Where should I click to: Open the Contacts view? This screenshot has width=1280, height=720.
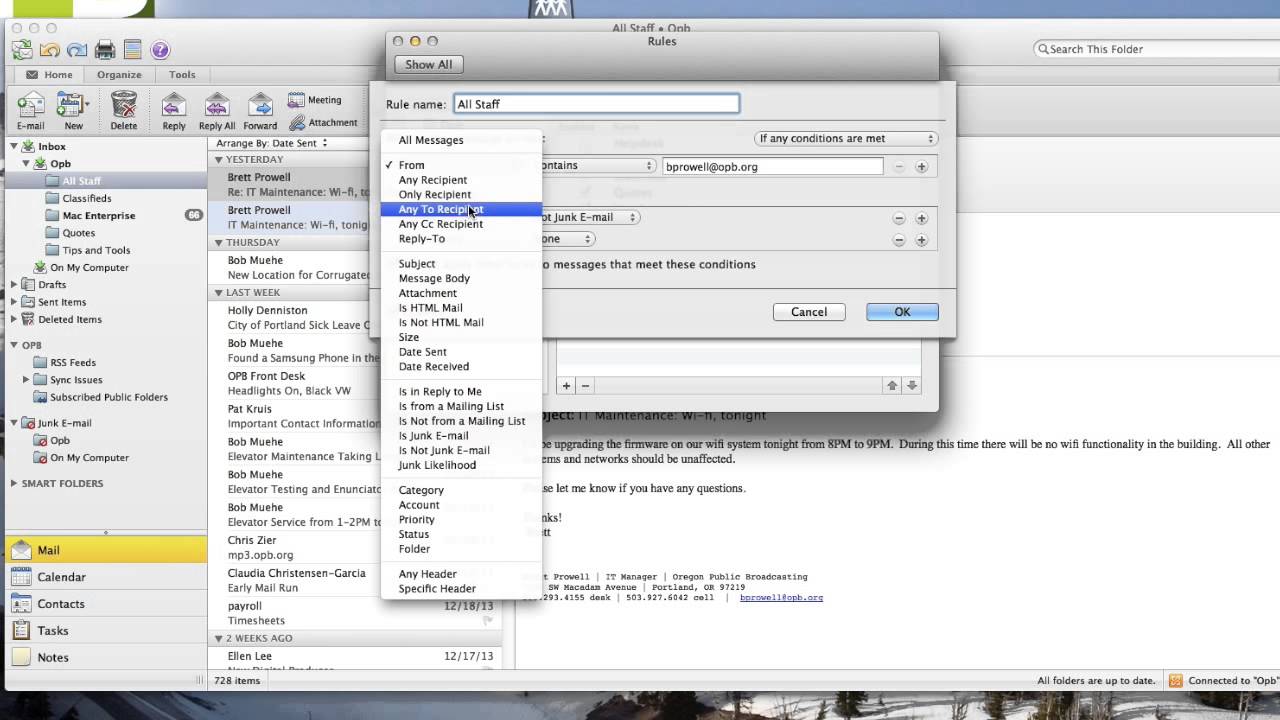(x=105, y=604)
